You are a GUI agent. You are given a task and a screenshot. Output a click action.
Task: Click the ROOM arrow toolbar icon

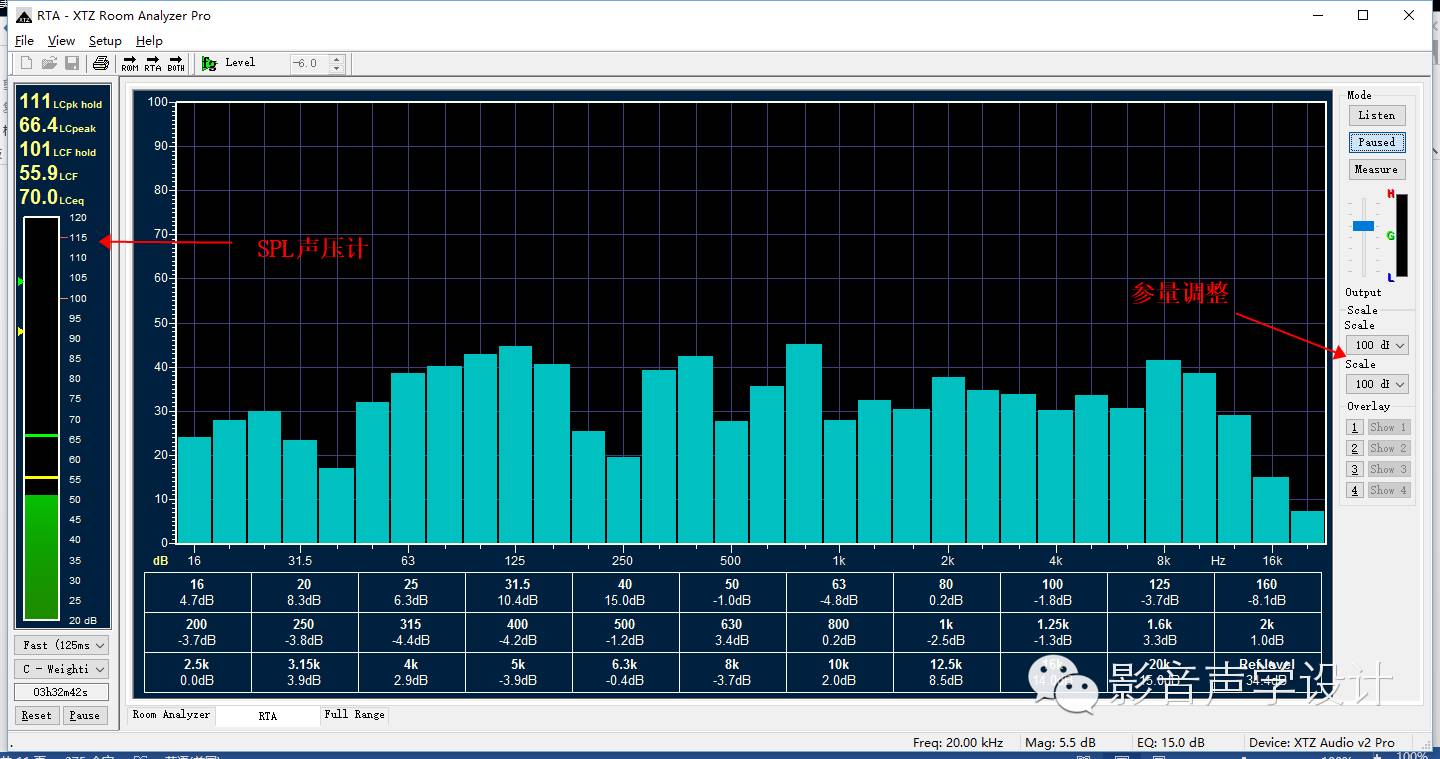130,63
